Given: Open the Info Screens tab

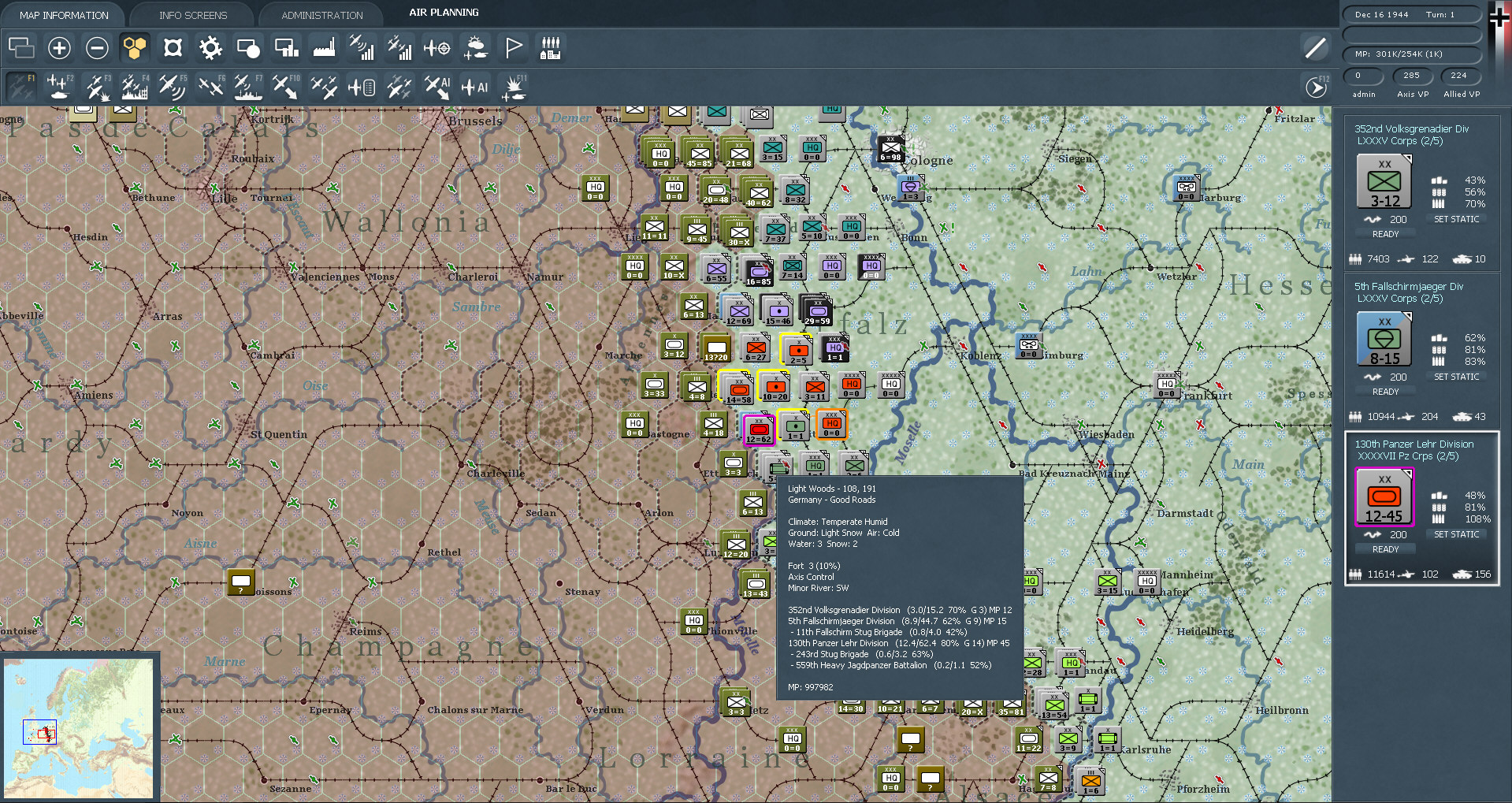Looking at the screenshot, I should [x=193, y=15].
